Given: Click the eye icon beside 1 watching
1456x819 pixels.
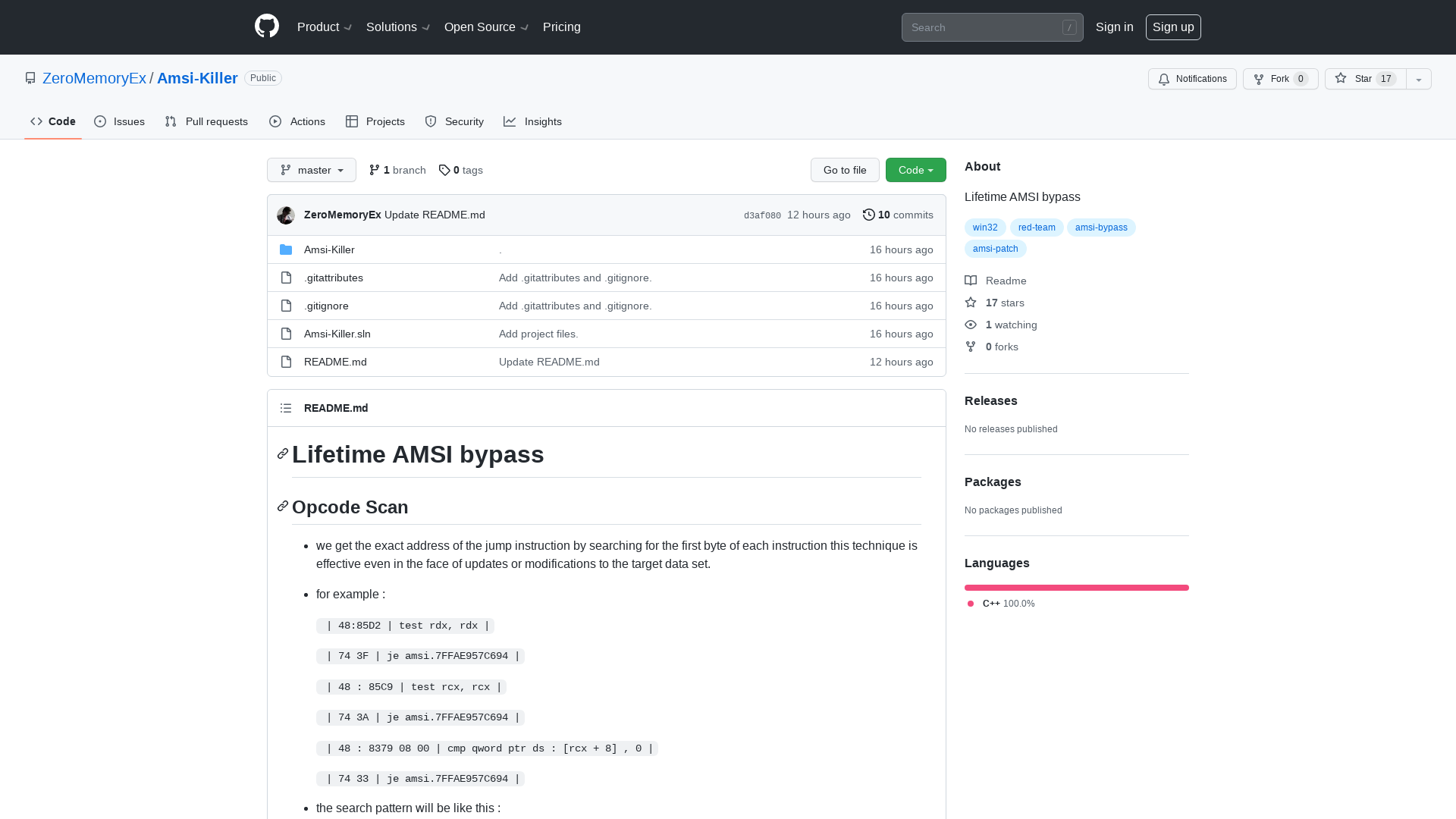Looking at the screenshot, I should click(971, 325).
